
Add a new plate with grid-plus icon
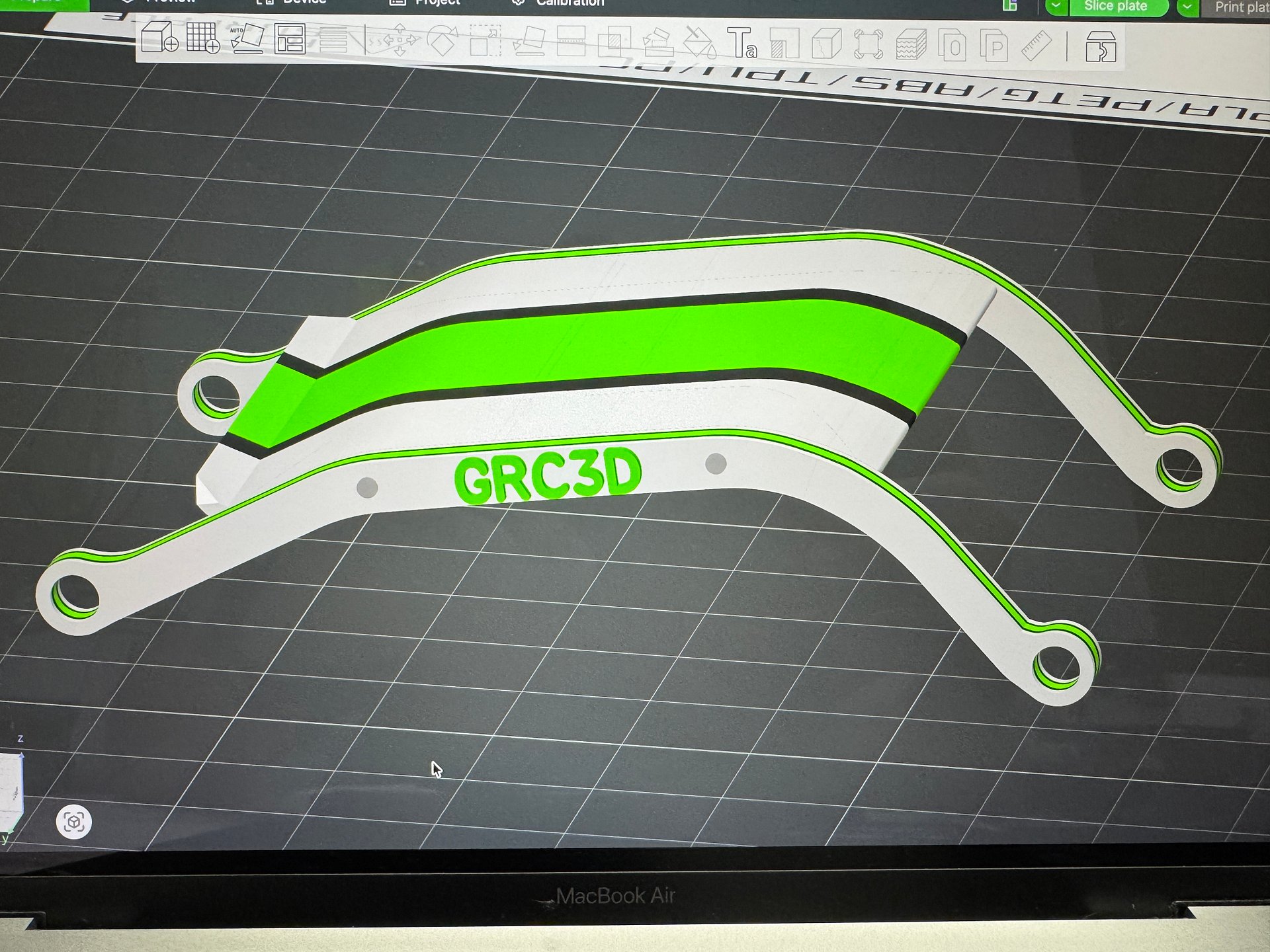tap(203, 38)
